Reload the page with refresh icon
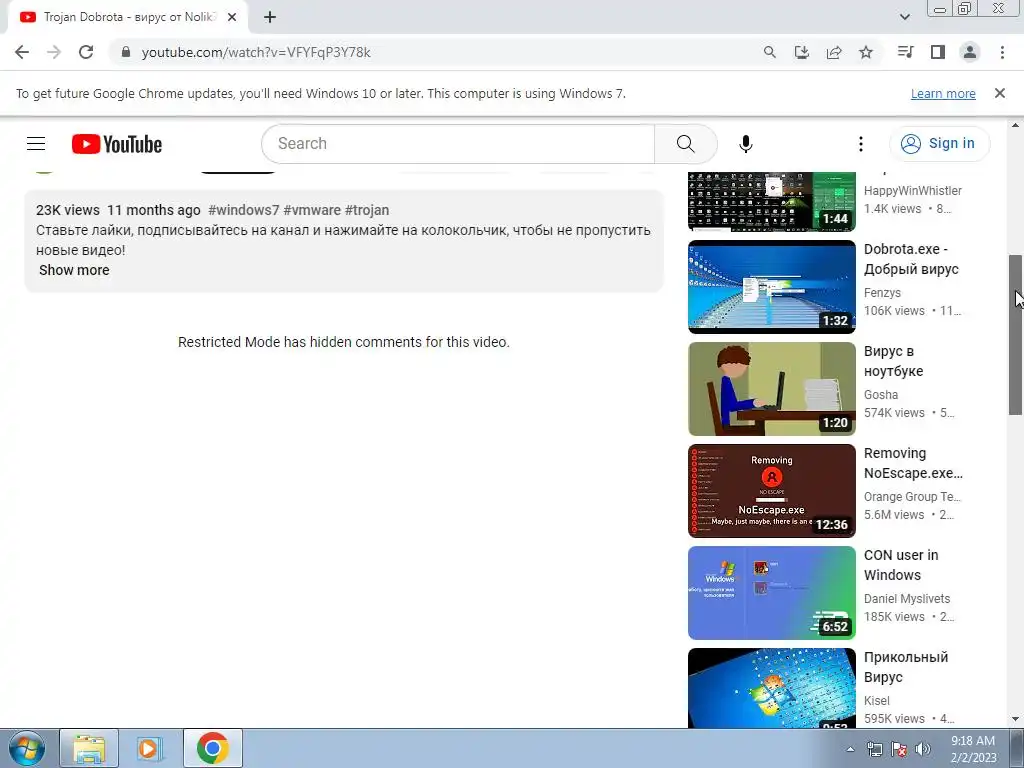The height and width of the screenshot is (768, 1024). 86,52
